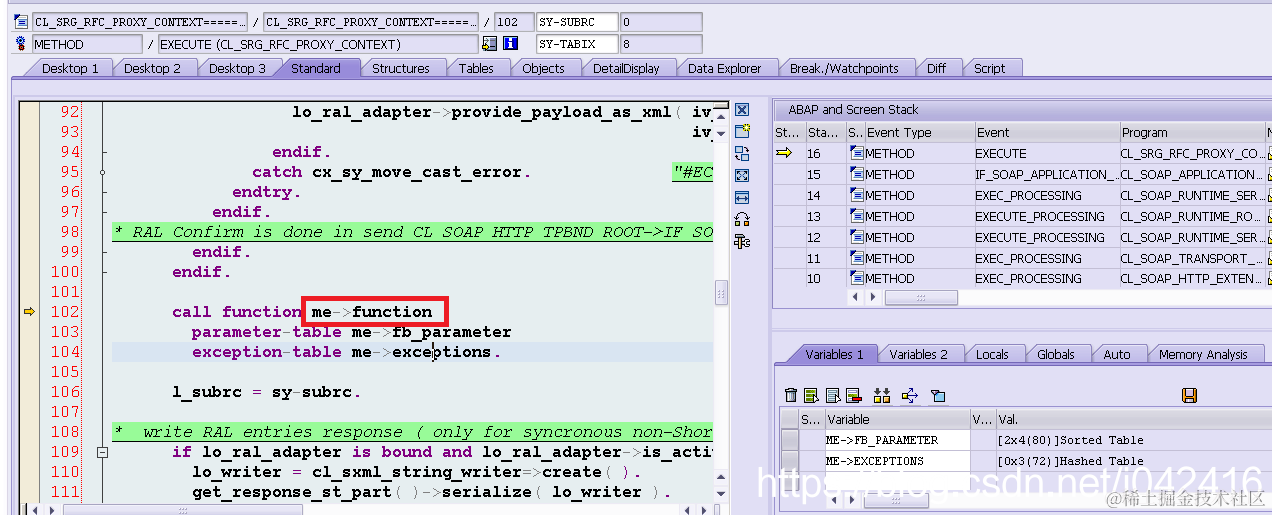Open the Structures tab
Screen dimensions: 1272x515
click(400, 68)
